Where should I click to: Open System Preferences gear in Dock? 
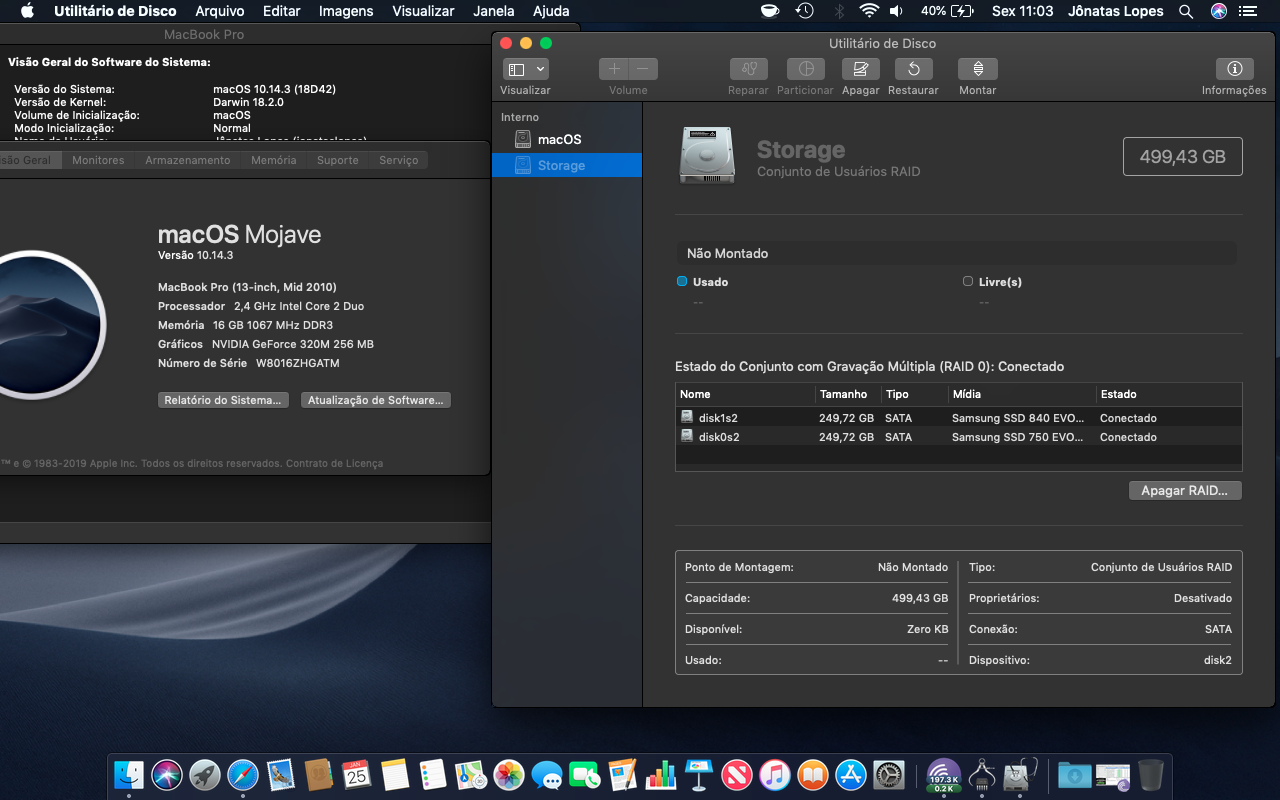[889, 774]
